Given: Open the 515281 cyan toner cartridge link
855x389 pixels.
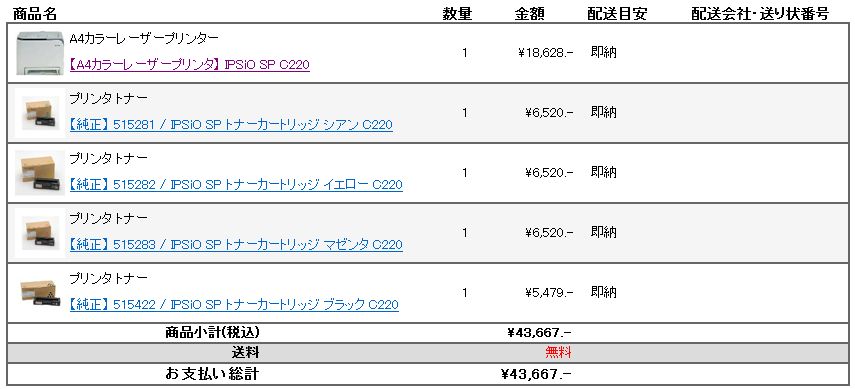Looking at the screenshot, I should tap(231, 125).
